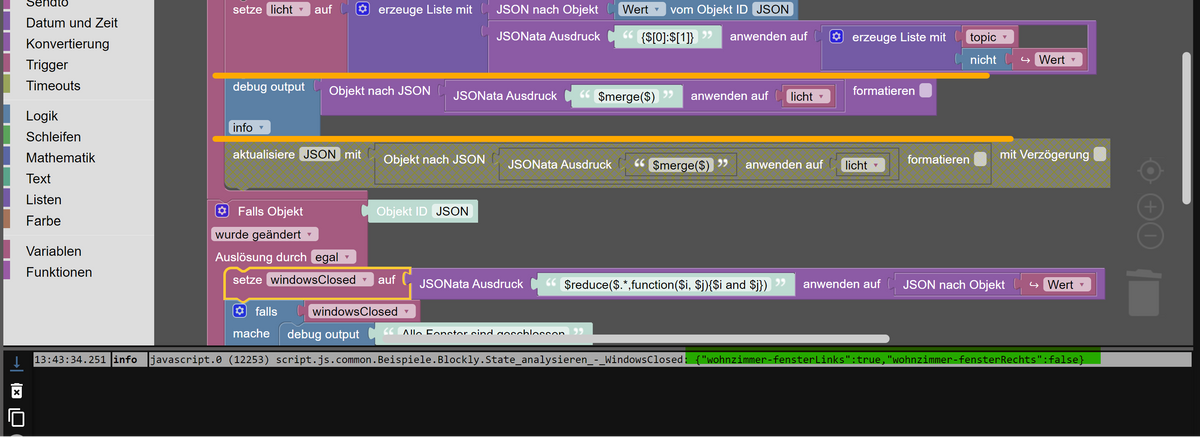This screenshot has width=1200, height=437.
Task: Click log timestamp '13:43:34.251'
Action: pyautogui.click(x=70, y=359)
